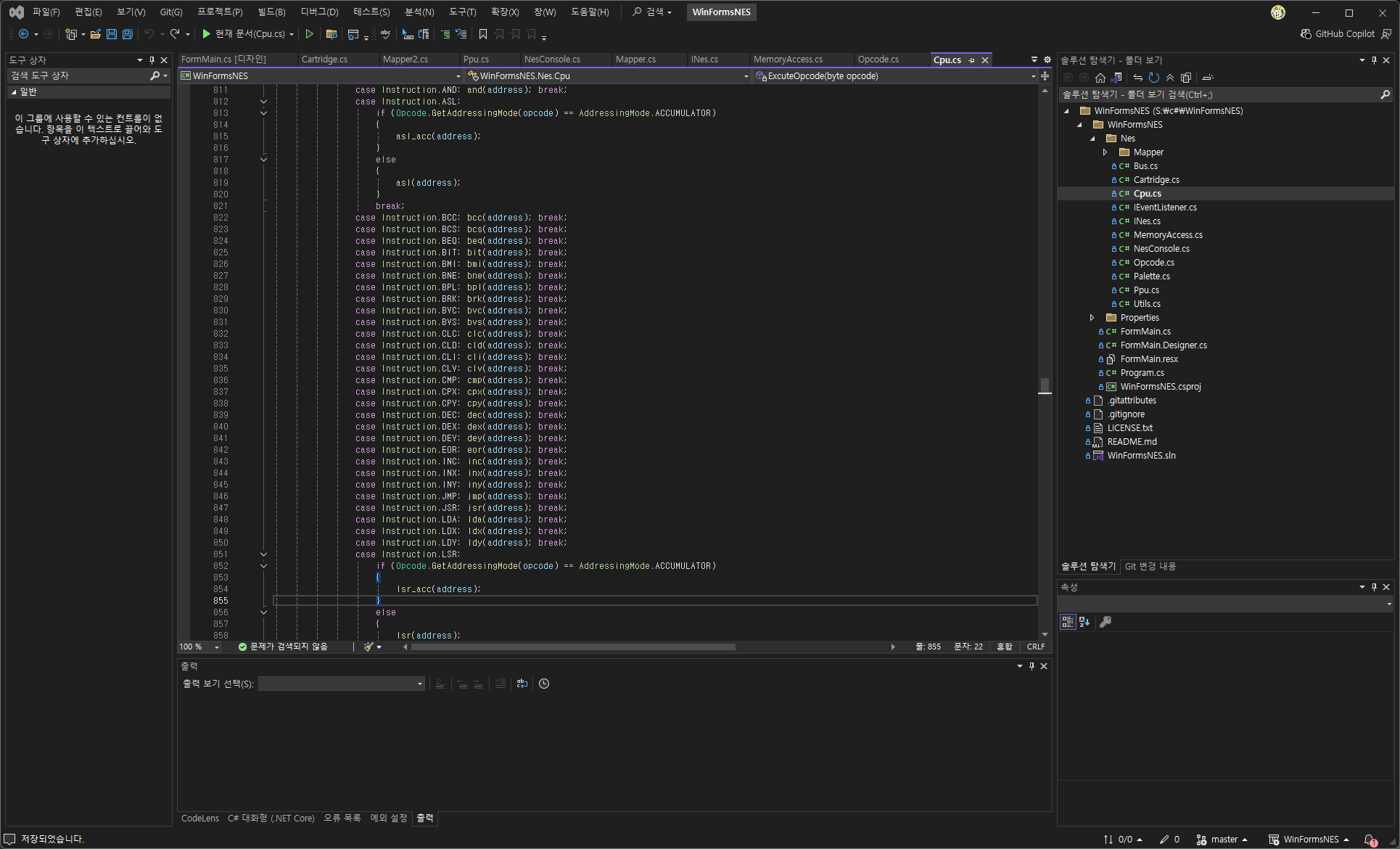The image size is (1400, 849).
Task: Save the current file with single disk icon
Action: [x=112, y=34]
